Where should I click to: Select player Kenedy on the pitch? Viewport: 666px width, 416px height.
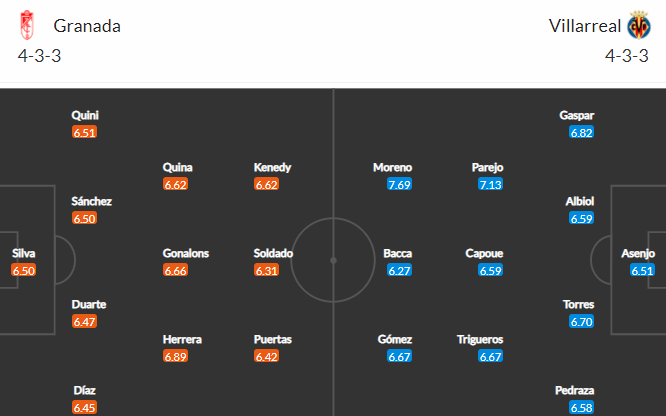point(273,168)
